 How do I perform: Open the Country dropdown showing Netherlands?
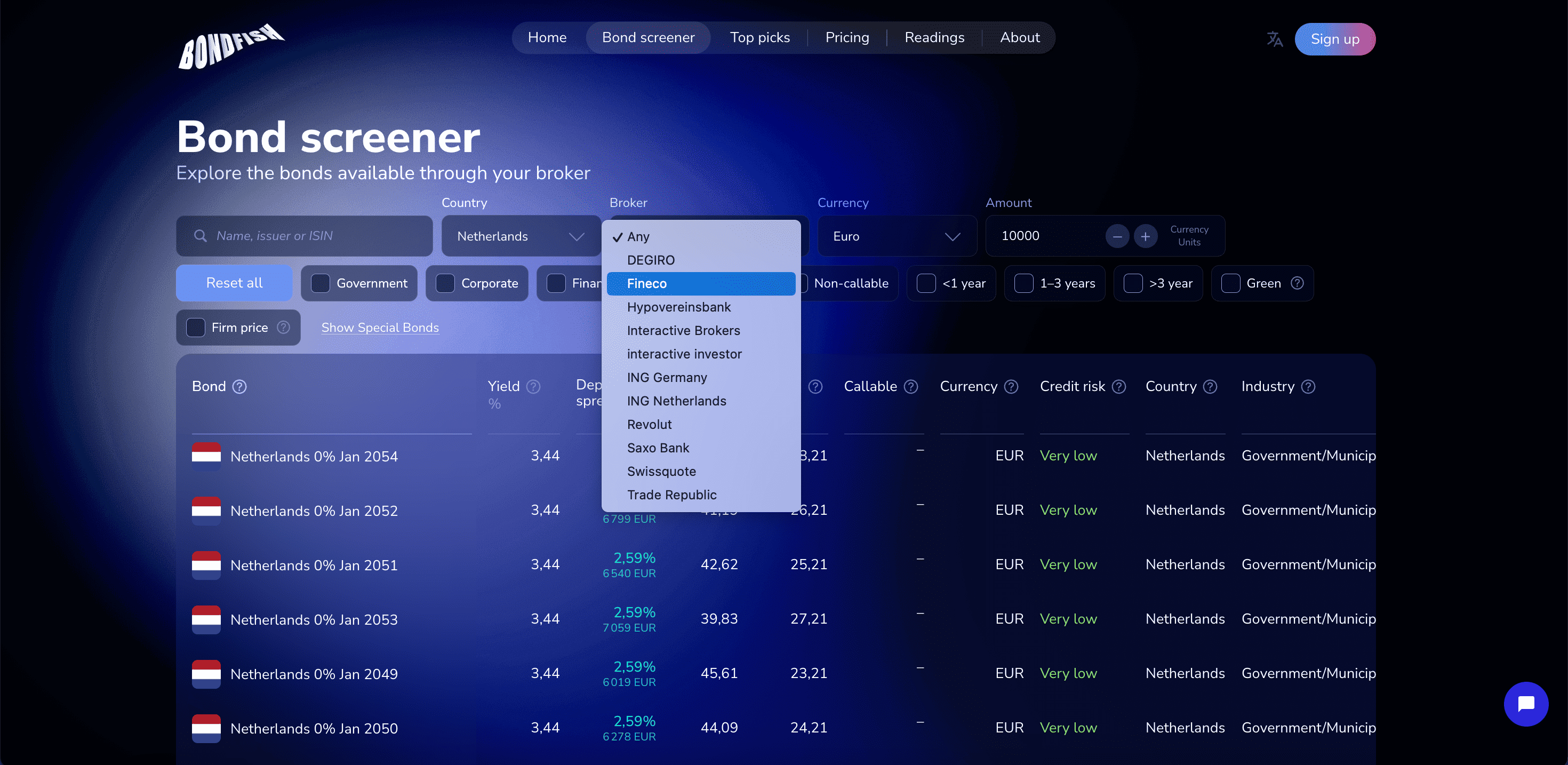pos(521,236)
